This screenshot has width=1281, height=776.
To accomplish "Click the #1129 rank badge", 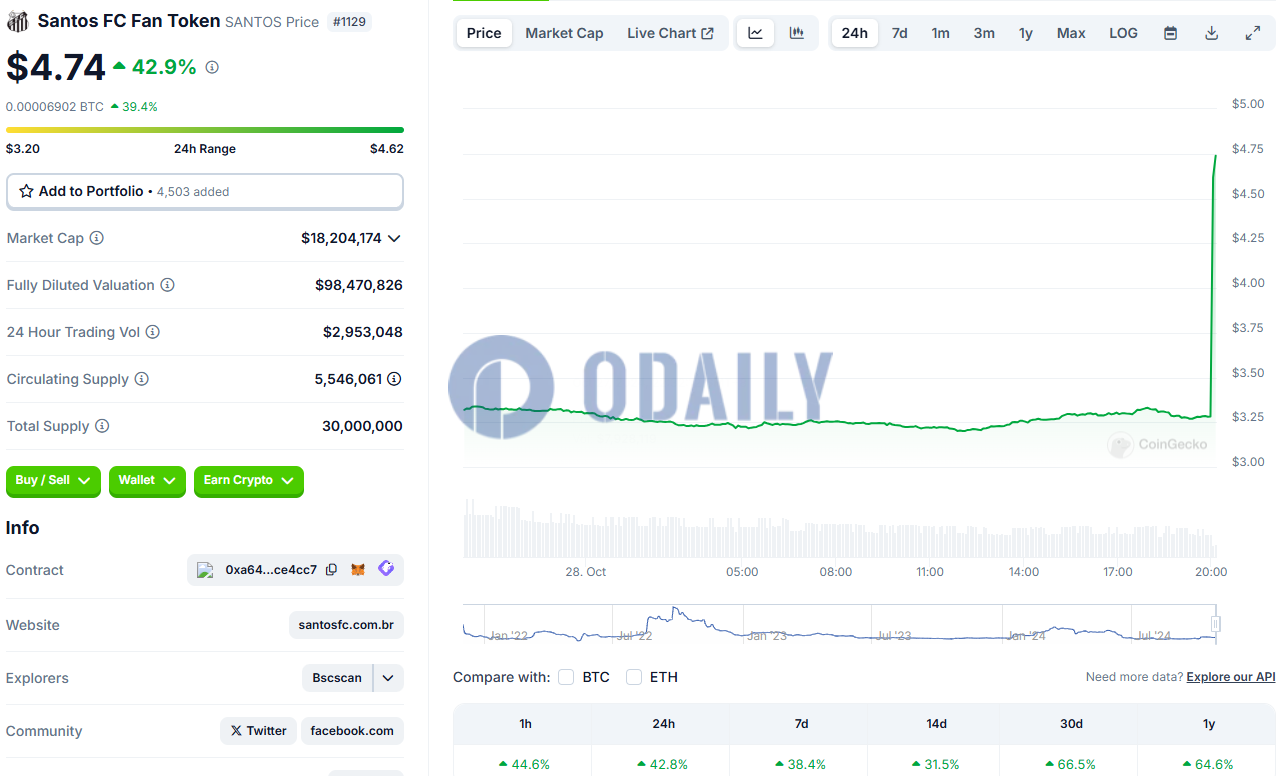I will click(x=349, y=21).
